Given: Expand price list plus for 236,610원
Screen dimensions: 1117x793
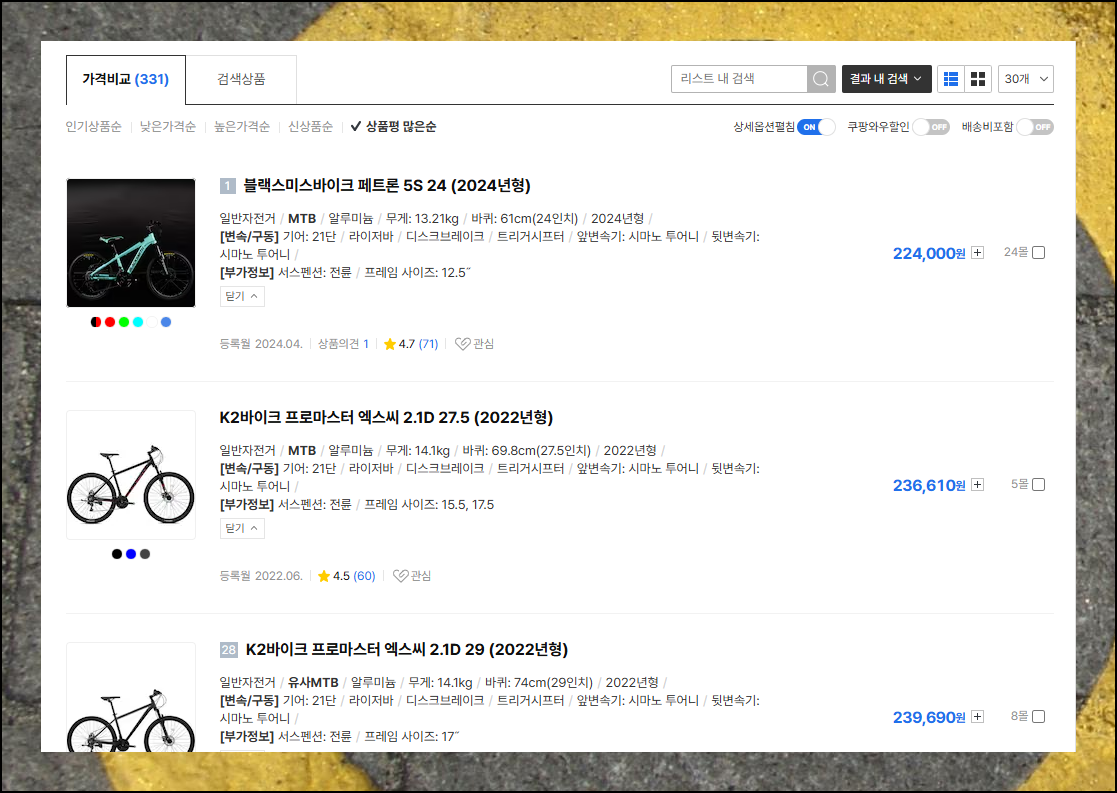Looking at the screenshot, I should [977, 484].
